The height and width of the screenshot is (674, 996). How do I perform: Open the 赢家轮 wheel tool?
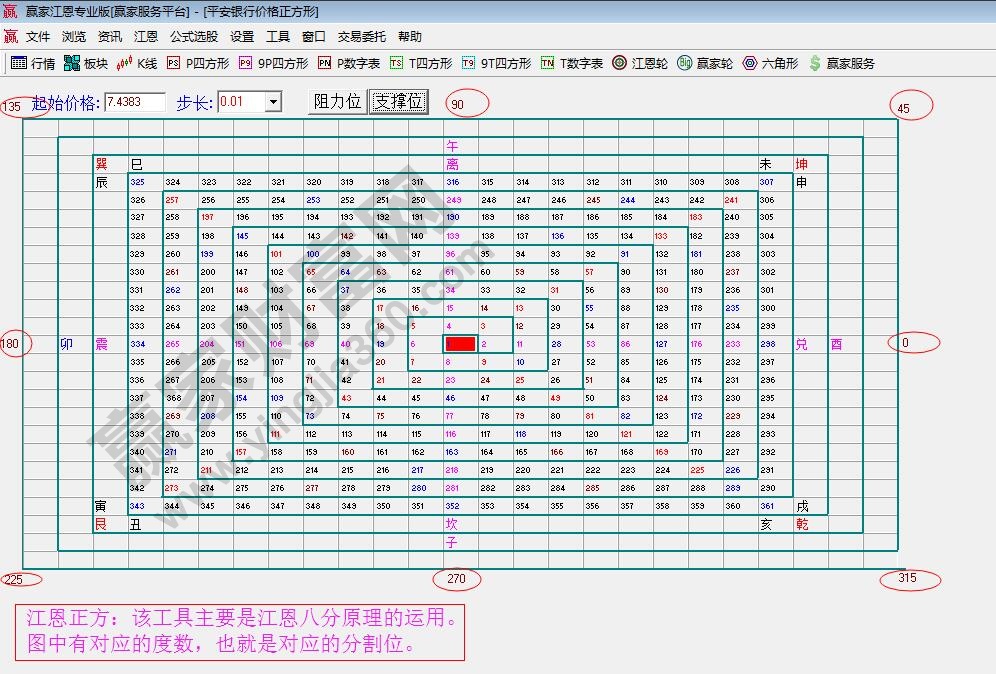[x=705, y=63]
